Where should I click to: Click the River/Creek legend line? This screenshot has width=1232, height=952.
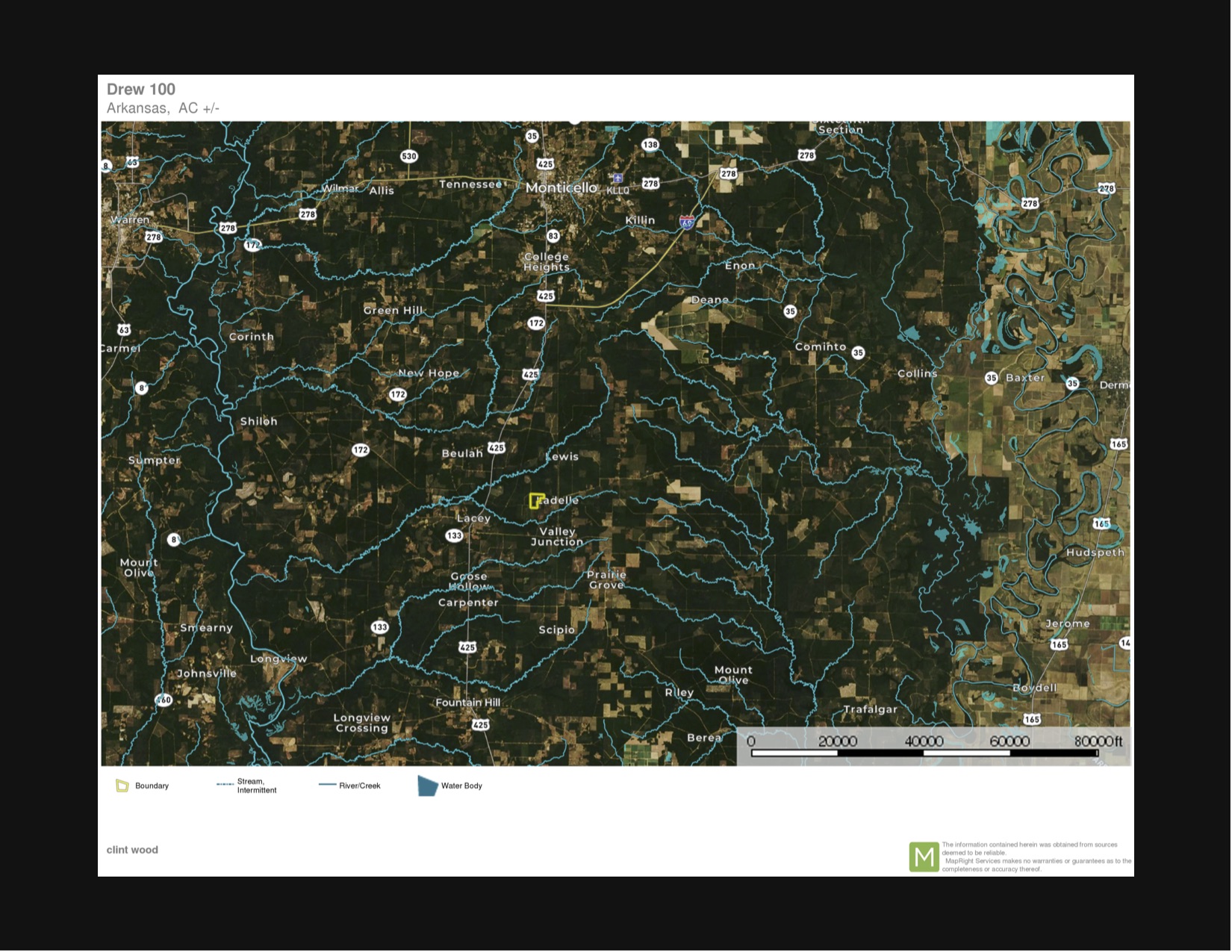click(328, 785)
